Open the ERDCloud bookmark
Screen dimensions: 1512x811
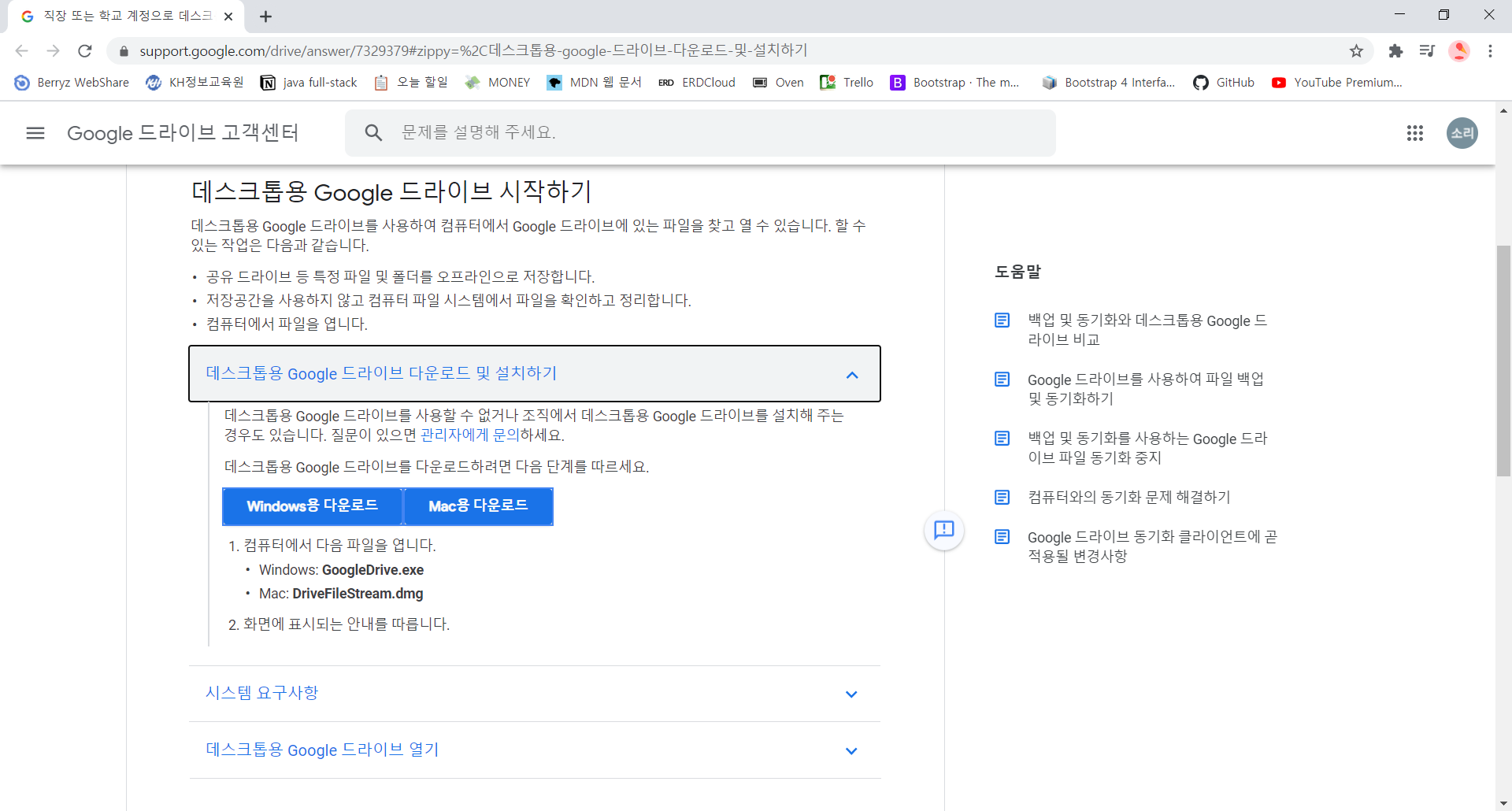[x=697, y=83]
